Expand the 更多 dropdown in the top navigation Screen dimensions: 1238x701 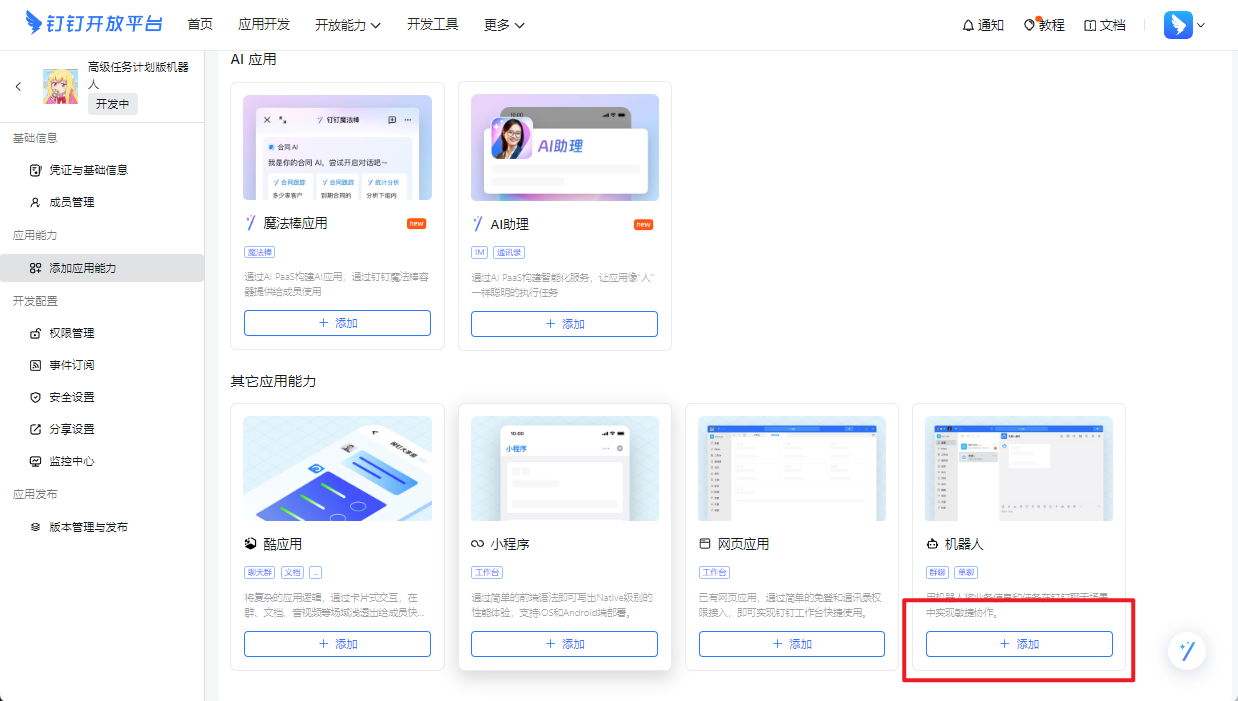tap(504, 25)
